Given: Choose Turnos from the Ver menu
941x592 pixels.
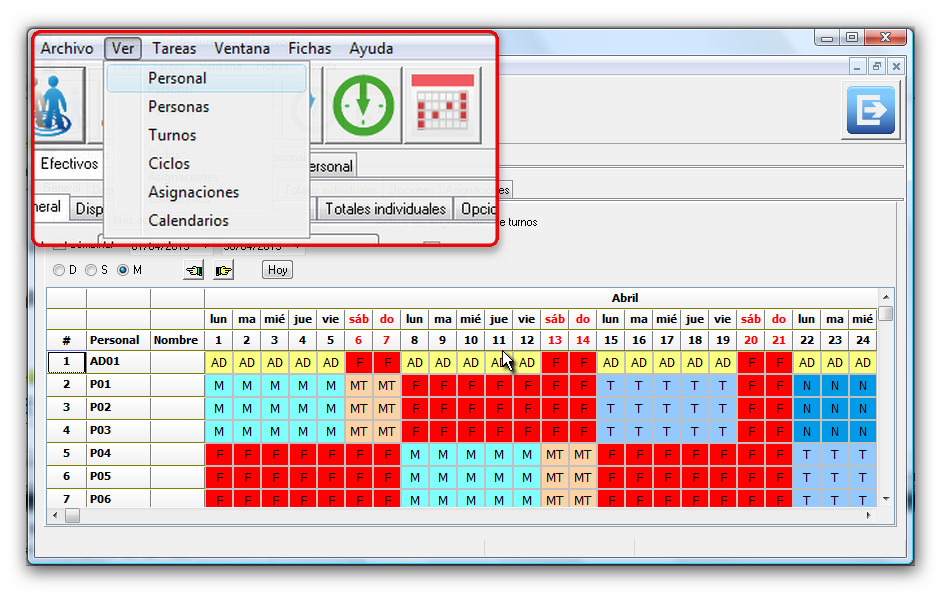Looking at the screenshot, I should click(172, 135).
